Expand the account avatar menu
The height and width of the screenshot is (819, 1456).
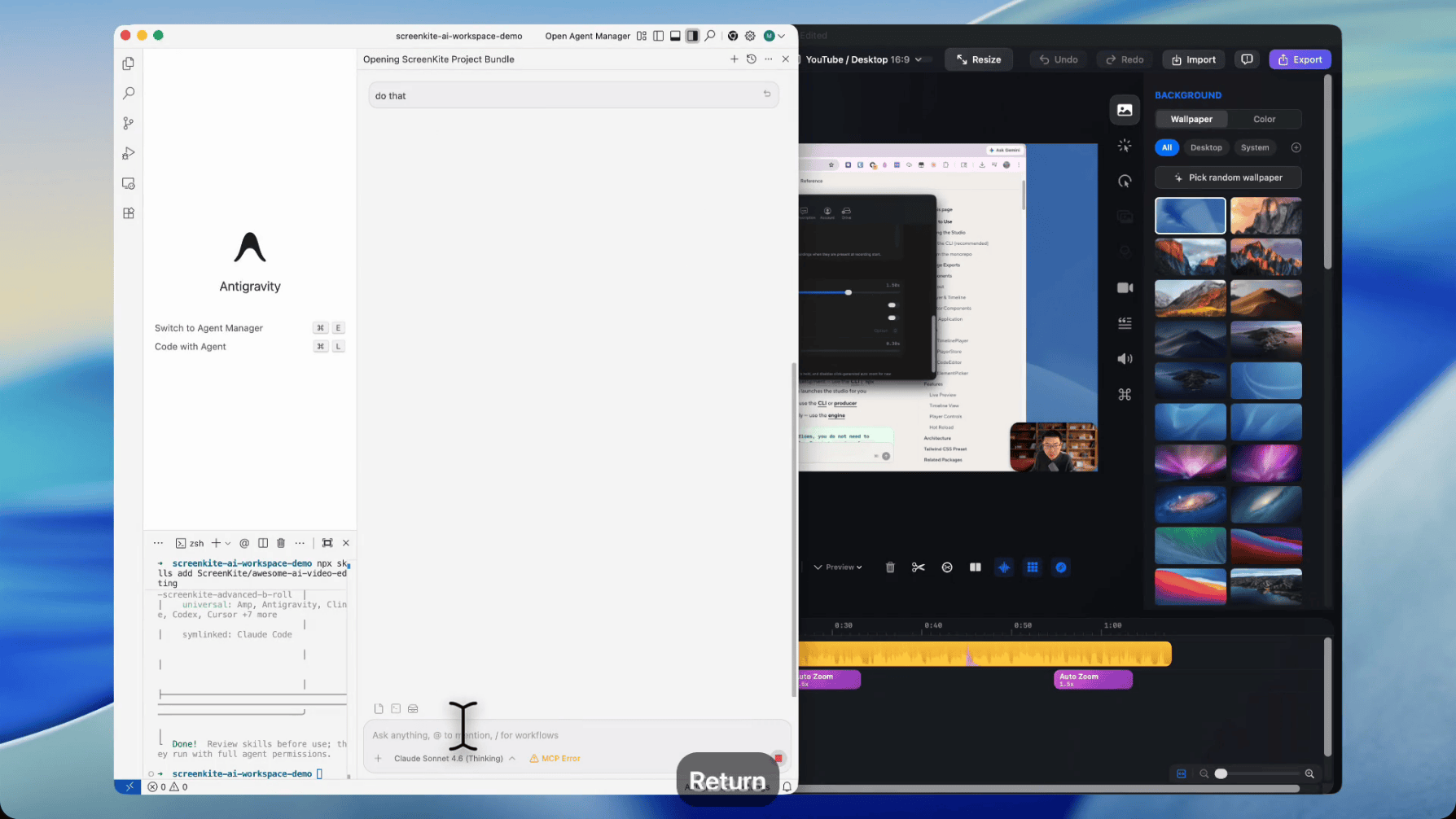[774, 36]
